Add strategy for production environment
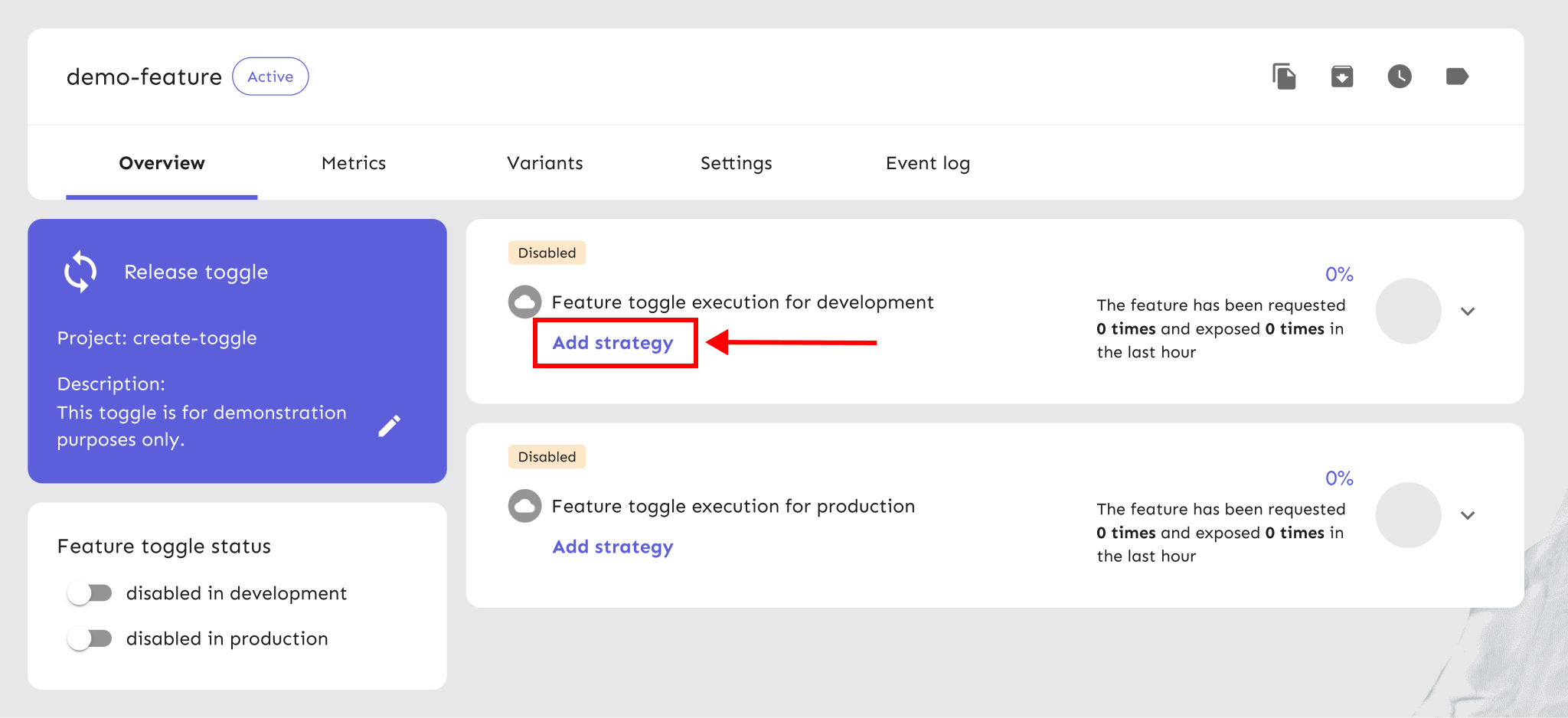 612,547
